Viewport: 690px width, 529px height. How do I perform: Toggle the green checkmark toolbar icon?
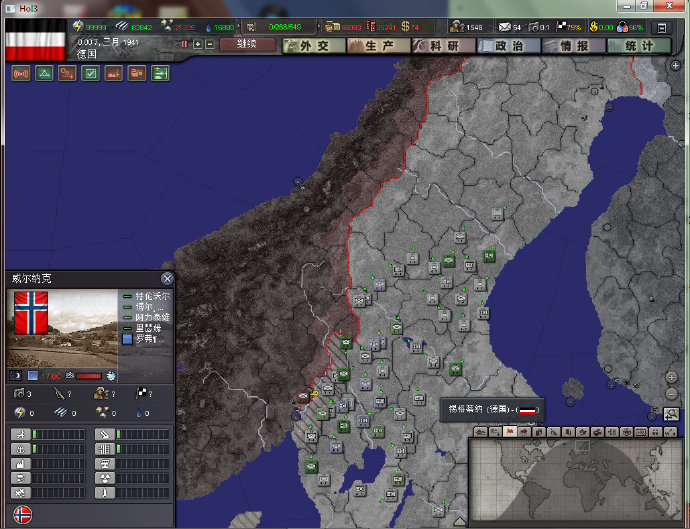tap(91, 73)
